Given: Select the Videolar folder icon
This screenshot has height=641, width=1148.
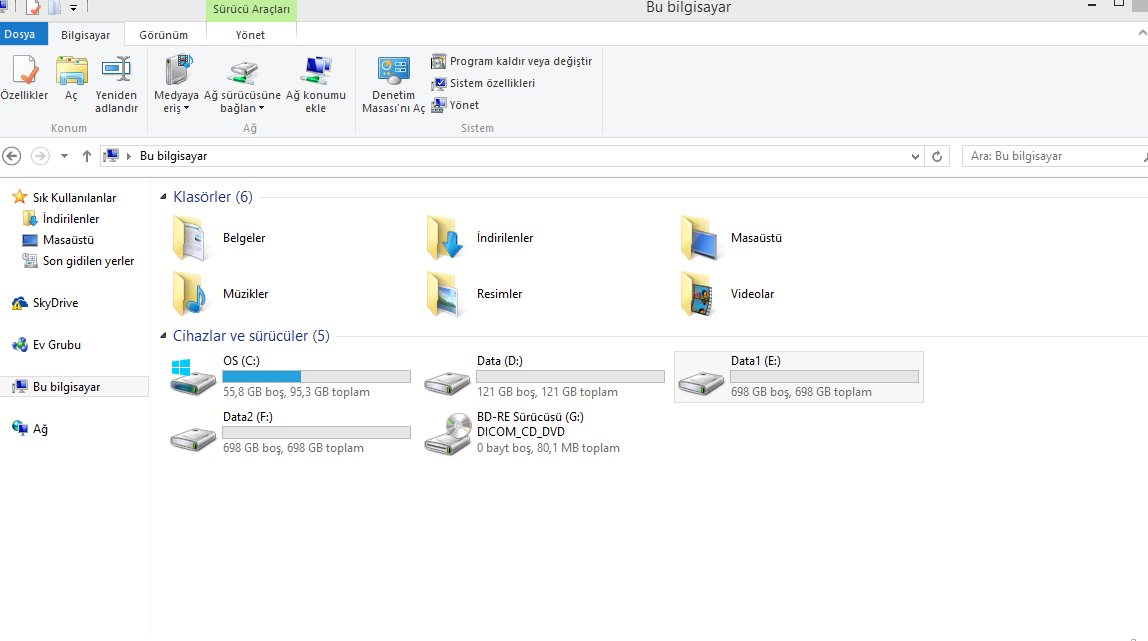Looking at the screenshot, I should [698, 293].
